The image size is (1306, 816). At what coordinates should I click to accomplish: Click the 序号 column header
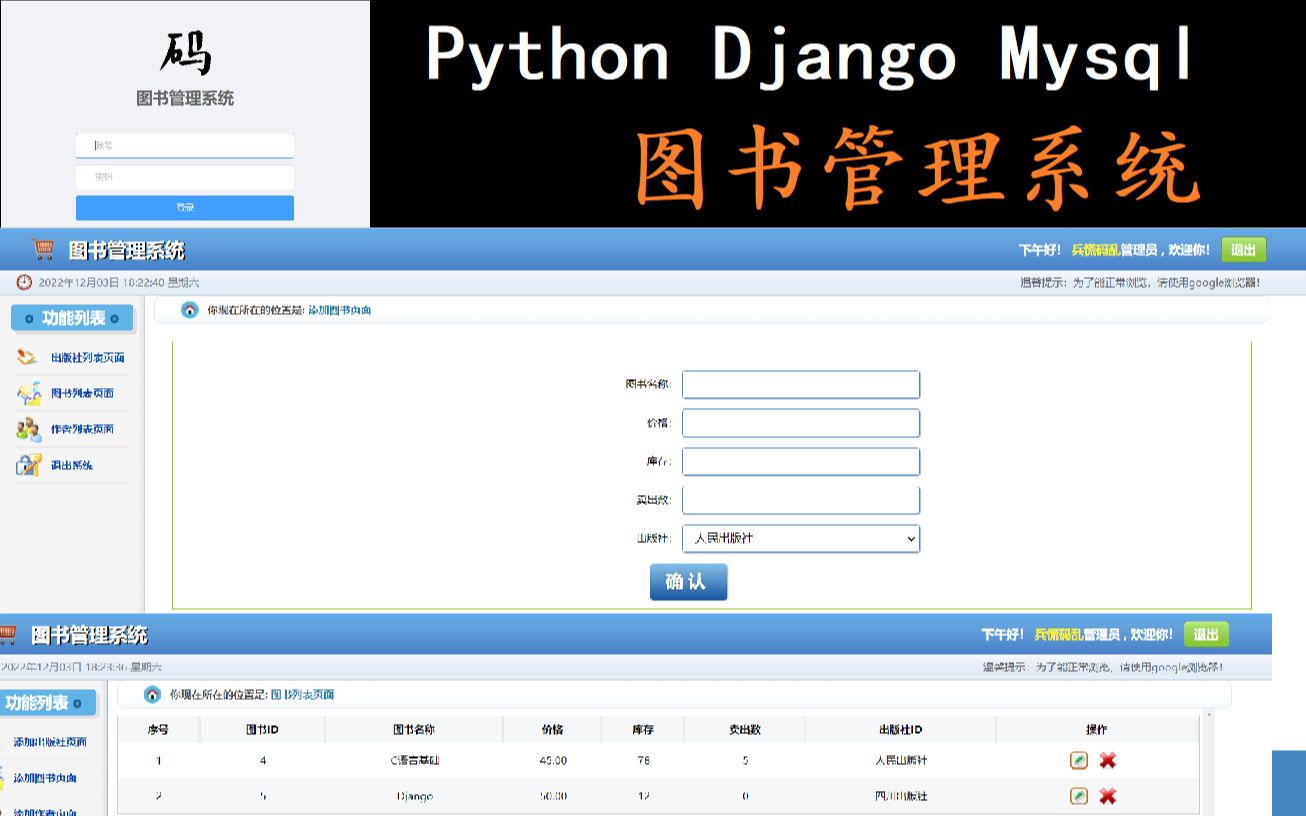158,730
